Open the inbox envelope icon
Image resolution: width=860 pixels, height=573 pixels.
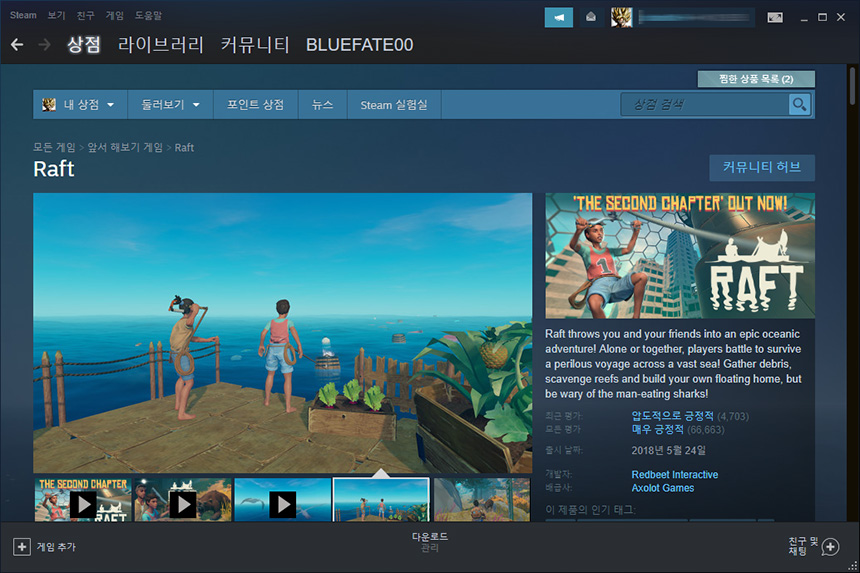click(591, 18)
